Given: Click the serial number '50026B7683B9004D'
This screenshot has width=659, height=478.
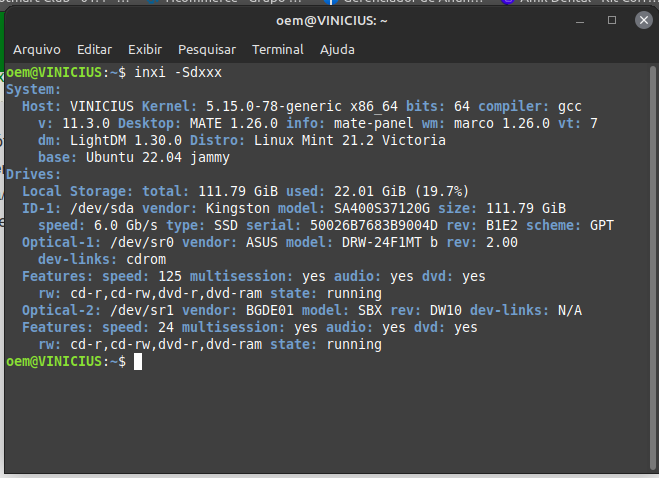Looking at the screenshot, I should [374, 225].
